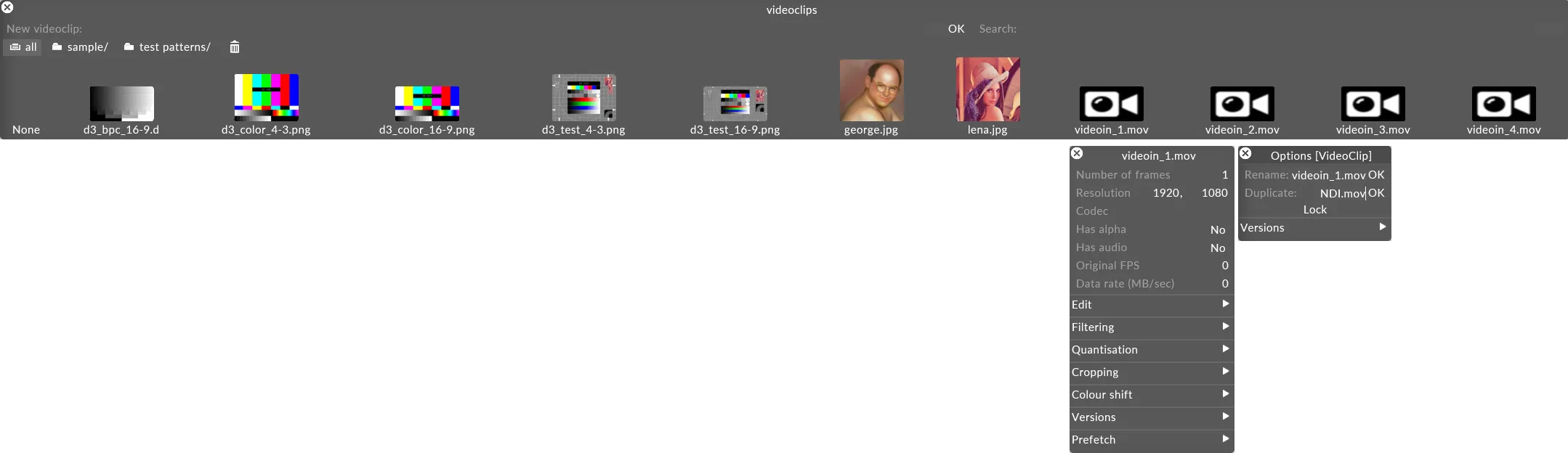Show all videoclips filter
The width and height of the screenshot is (1568, 453).
tap(23, 47)
